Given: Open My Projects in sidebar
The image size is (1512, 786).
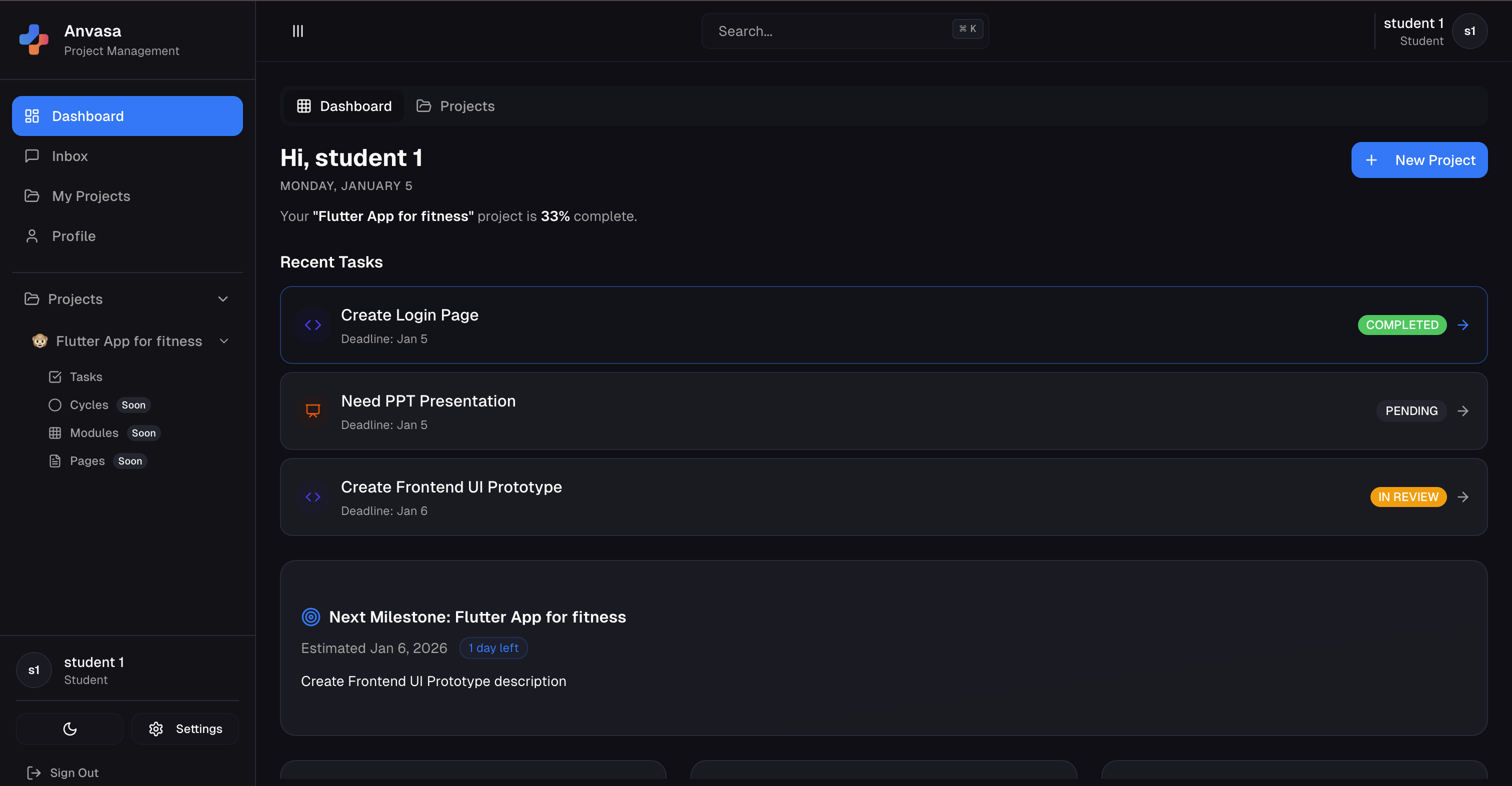Looking at the screenshot, I should (x=91, y=196).
